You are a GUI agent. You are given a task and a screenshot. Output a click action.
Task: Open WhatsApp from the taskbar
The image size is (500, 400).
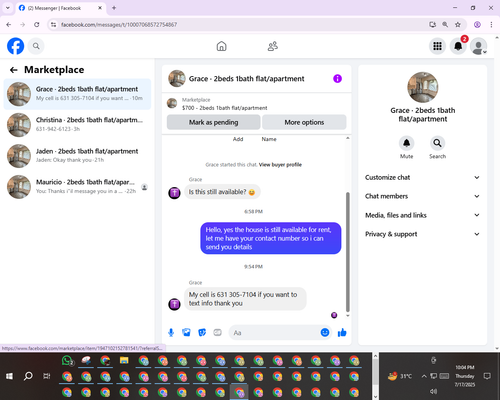coord(68,361)
